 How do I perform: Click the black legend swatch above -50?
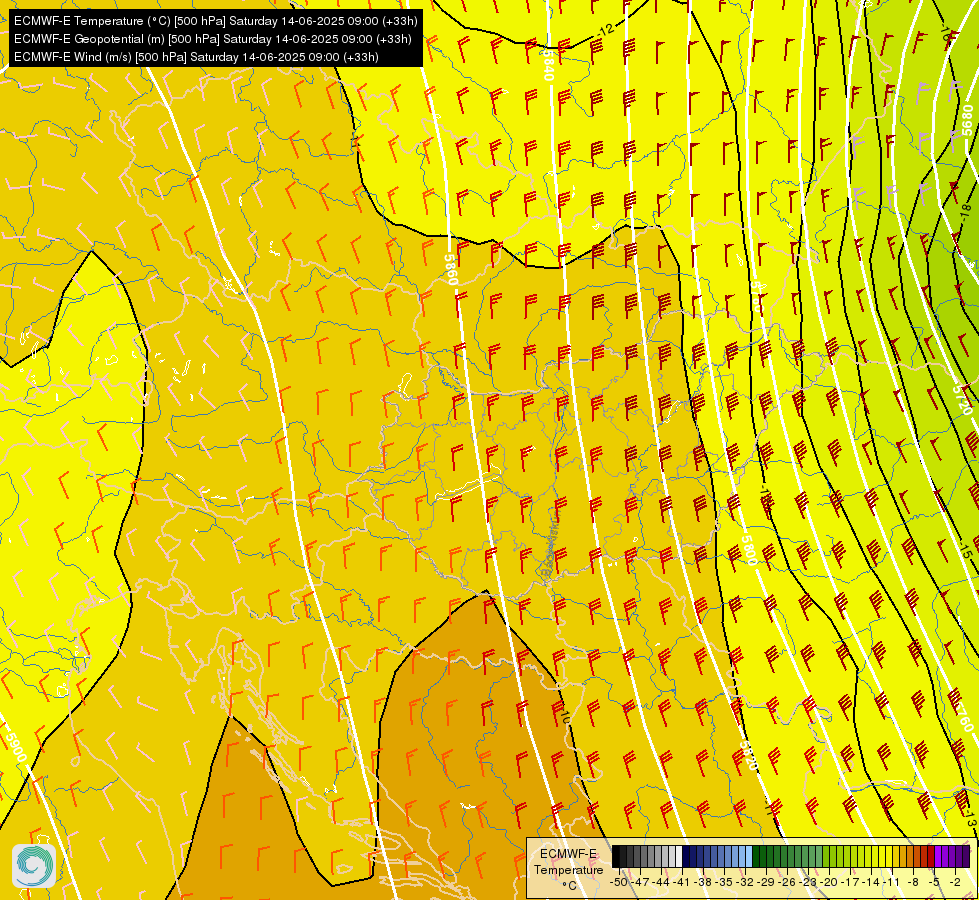[x=616, y=856]
